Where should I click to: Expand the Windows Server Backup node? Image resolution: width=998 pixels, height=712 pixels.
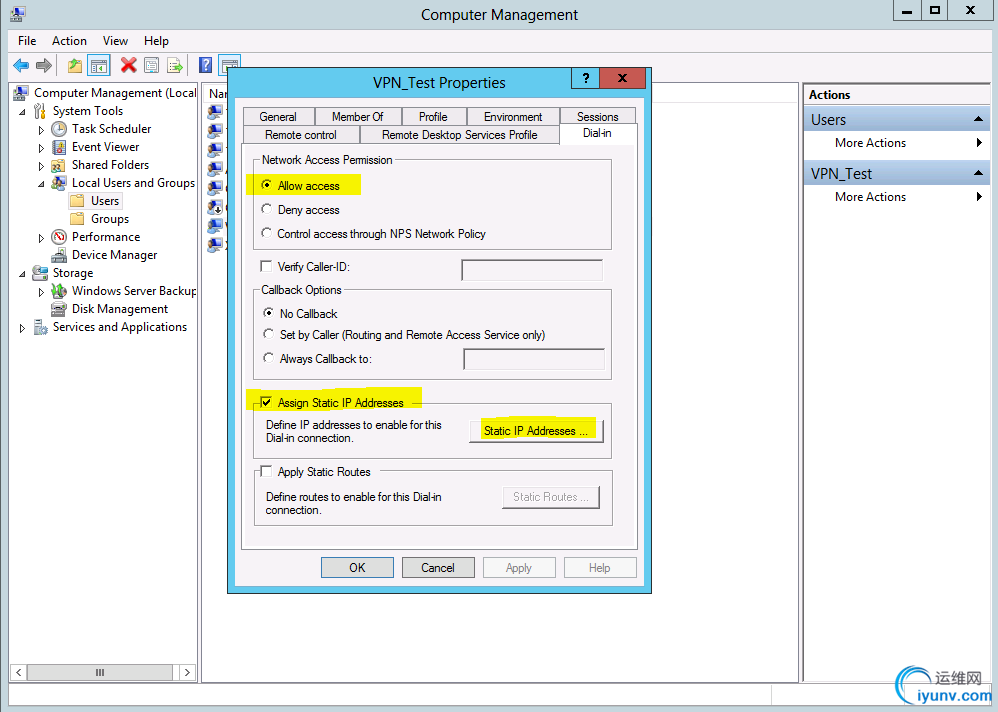coord(41,292)
